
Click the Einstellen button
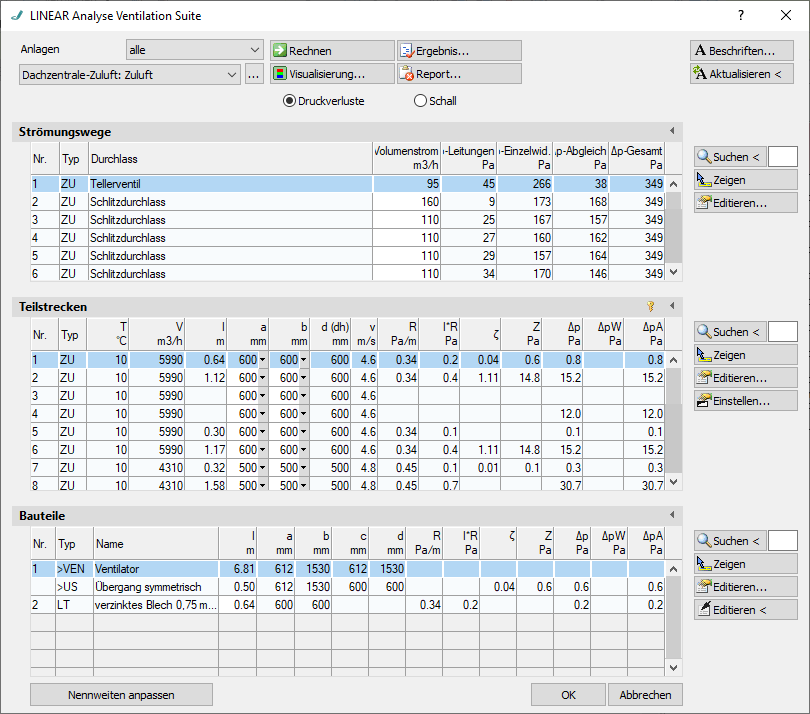click(x=745, y=401)
